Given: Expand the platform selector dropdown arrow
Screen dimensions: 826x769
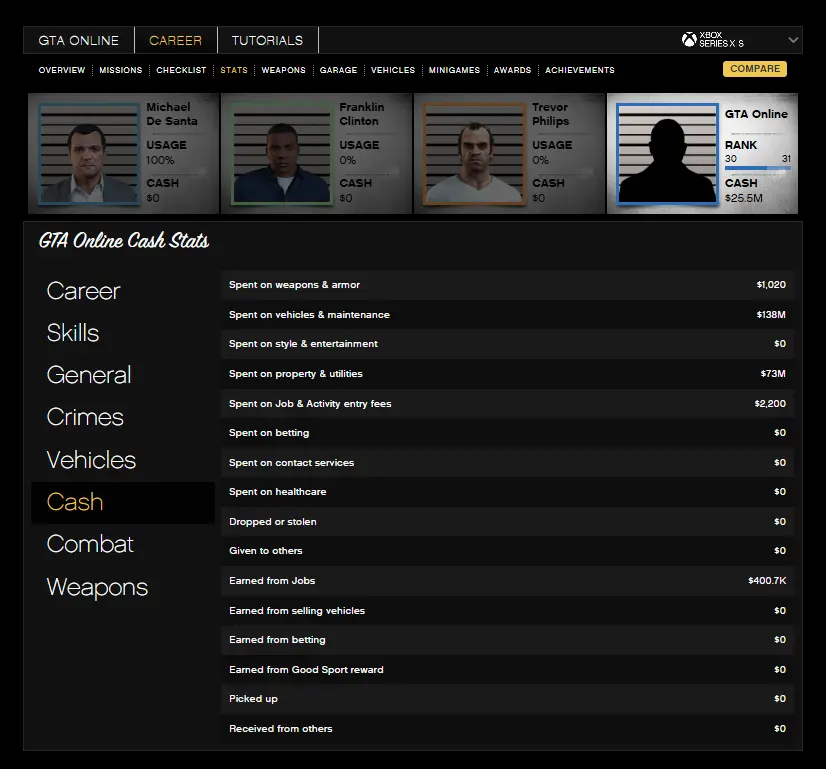Looking at the screenshot, I should pyautogui.click(x=793, y=40).
